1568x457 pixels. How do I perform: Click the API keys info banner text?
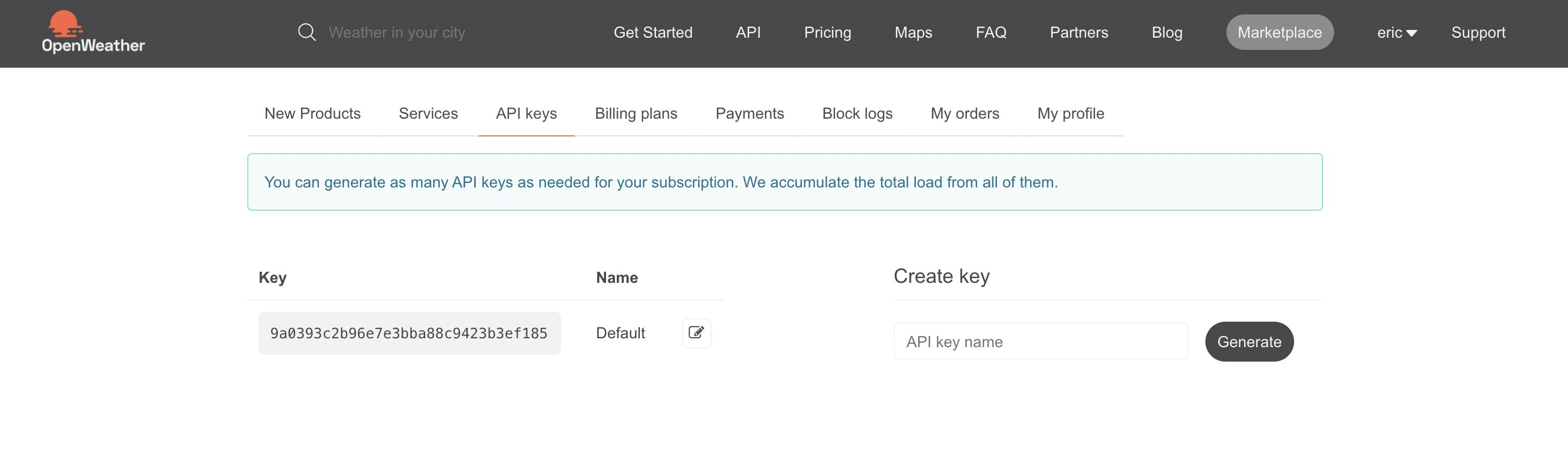(x=661, y=182)
